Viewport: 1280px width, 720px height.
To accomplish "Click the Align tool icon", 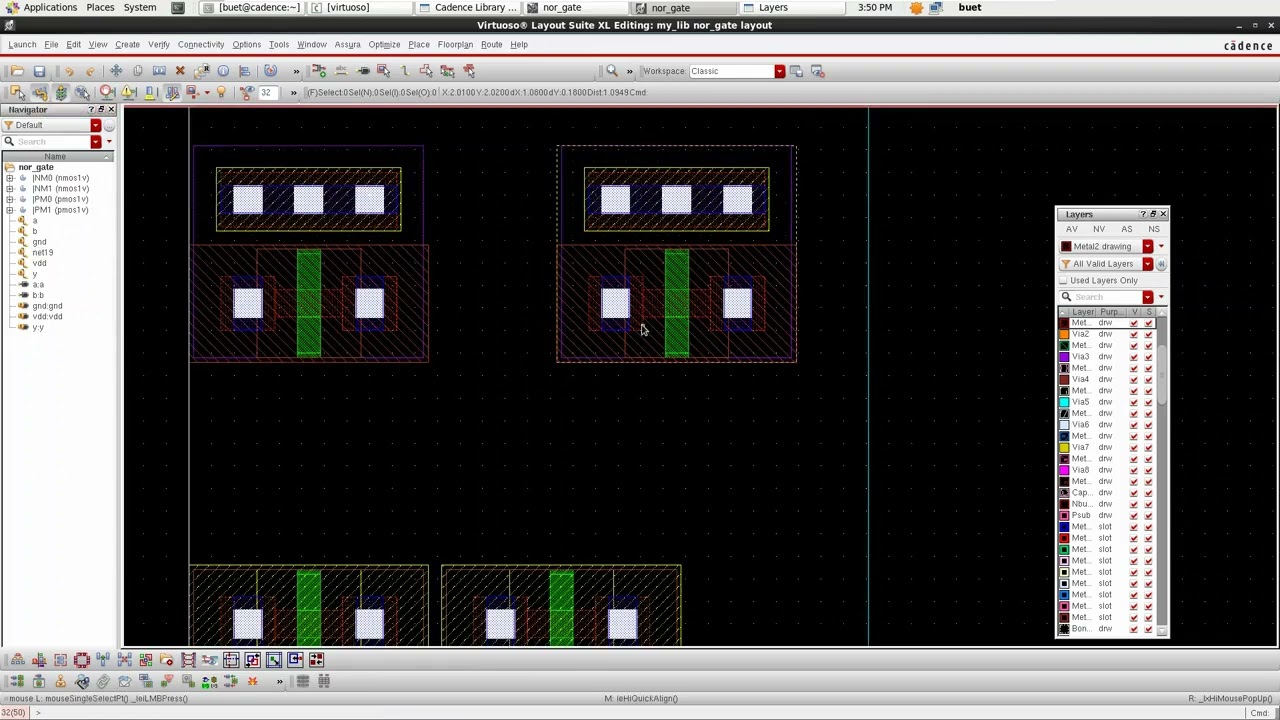I will 244,71.
